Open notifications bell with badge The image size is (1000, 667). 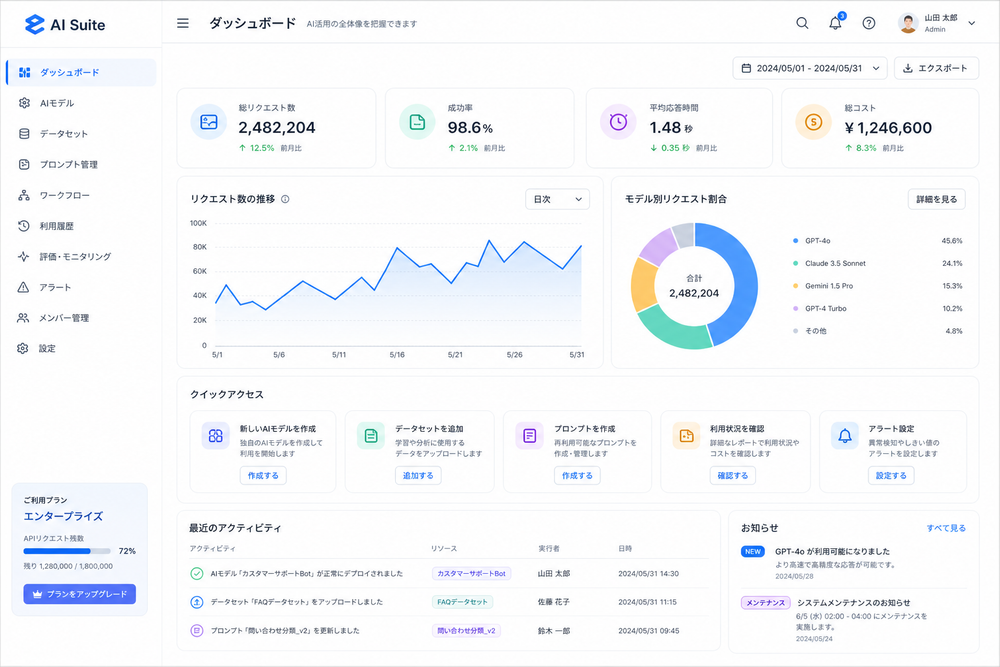click(836, 22)
